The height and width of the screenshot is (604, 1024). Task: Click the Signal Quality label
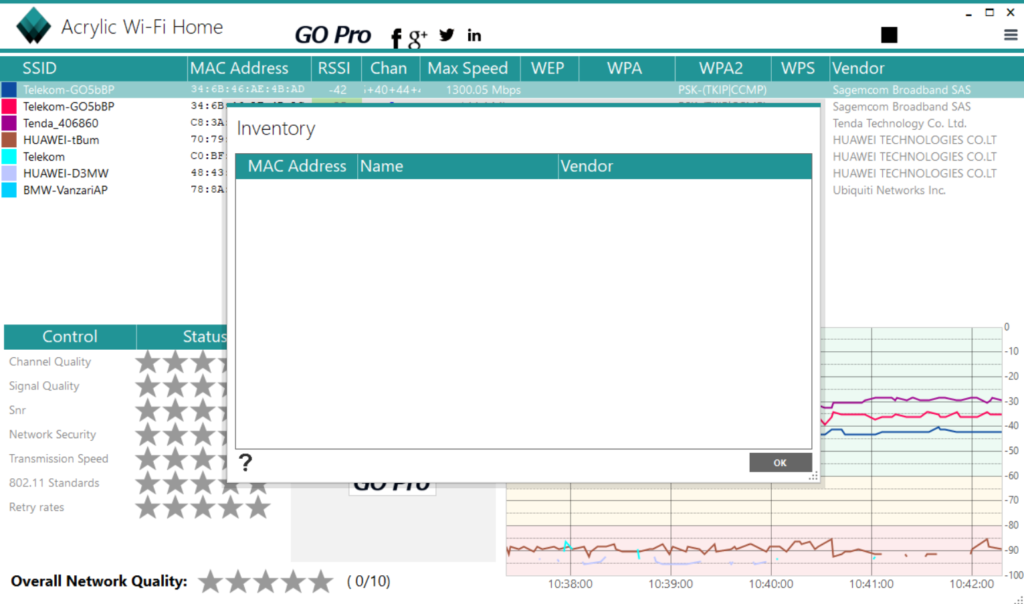(x=44, y=386)
